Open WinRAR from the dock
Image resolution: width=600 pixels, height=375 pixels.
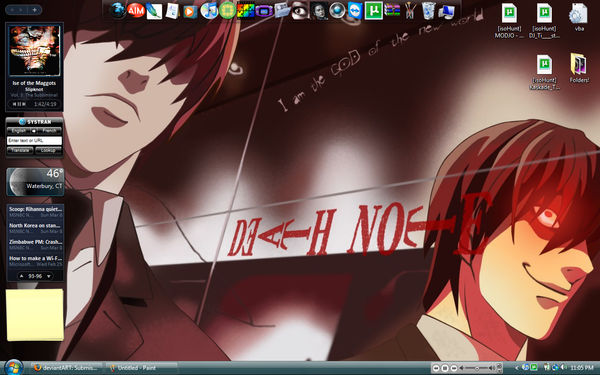[392, 10]
